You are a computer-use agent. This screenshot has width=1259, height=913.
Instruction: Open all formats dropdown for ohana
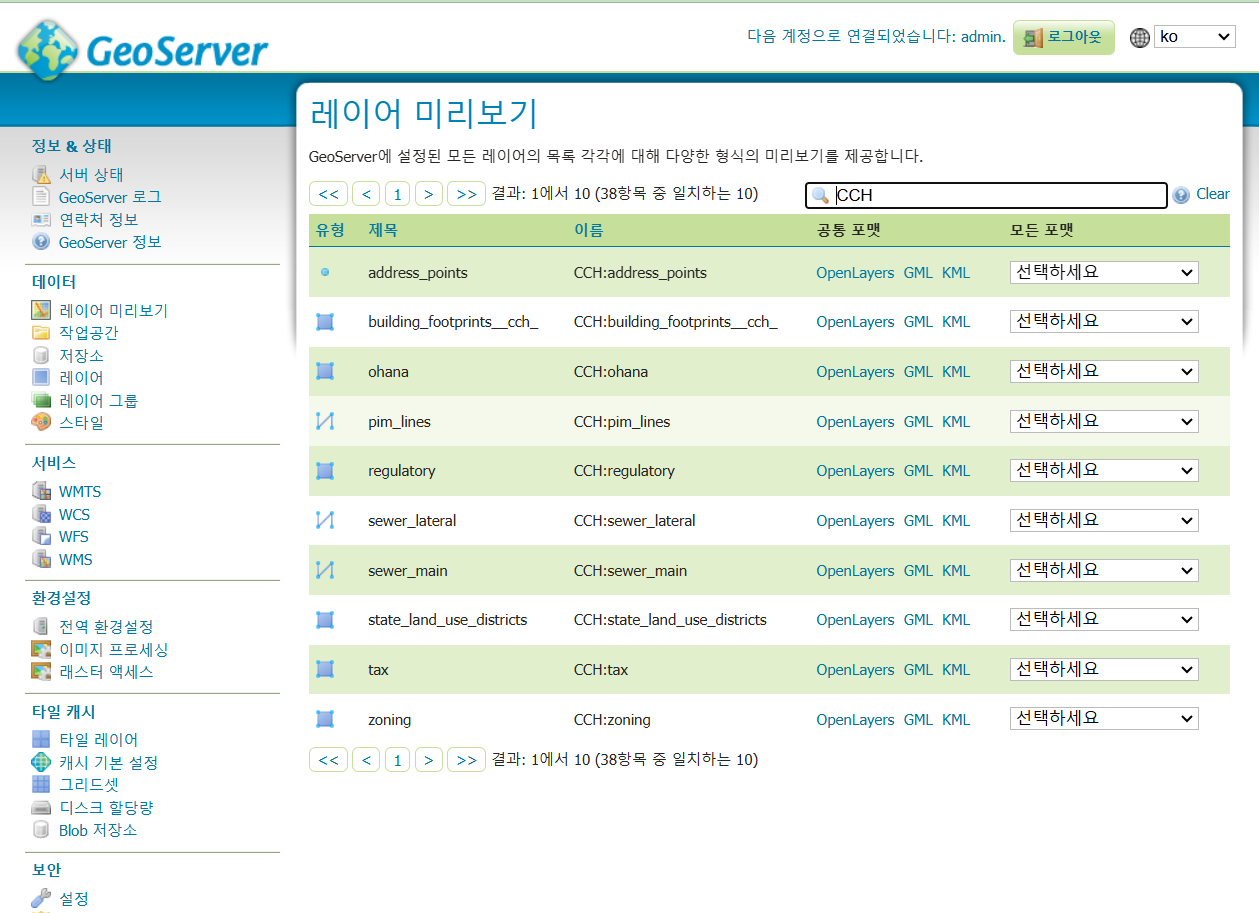tap(1104, 371)
